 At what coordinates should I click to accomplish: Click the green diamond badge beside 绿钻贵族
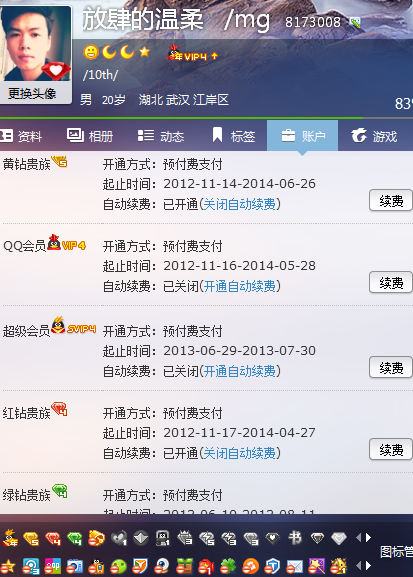point(59,491)
